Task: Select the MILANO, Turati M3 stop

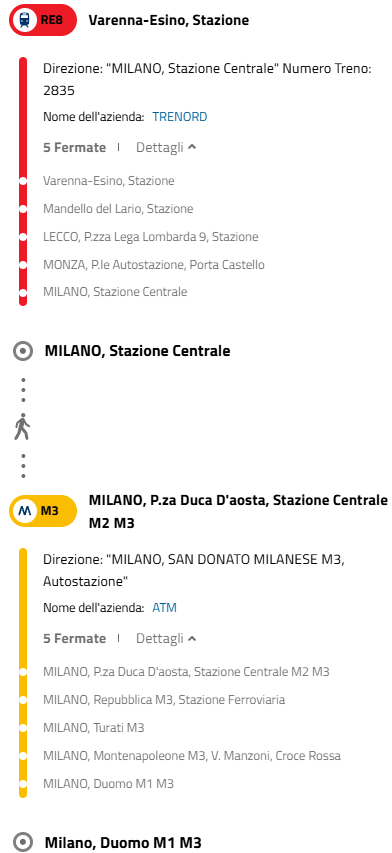Action: point(94,728)
